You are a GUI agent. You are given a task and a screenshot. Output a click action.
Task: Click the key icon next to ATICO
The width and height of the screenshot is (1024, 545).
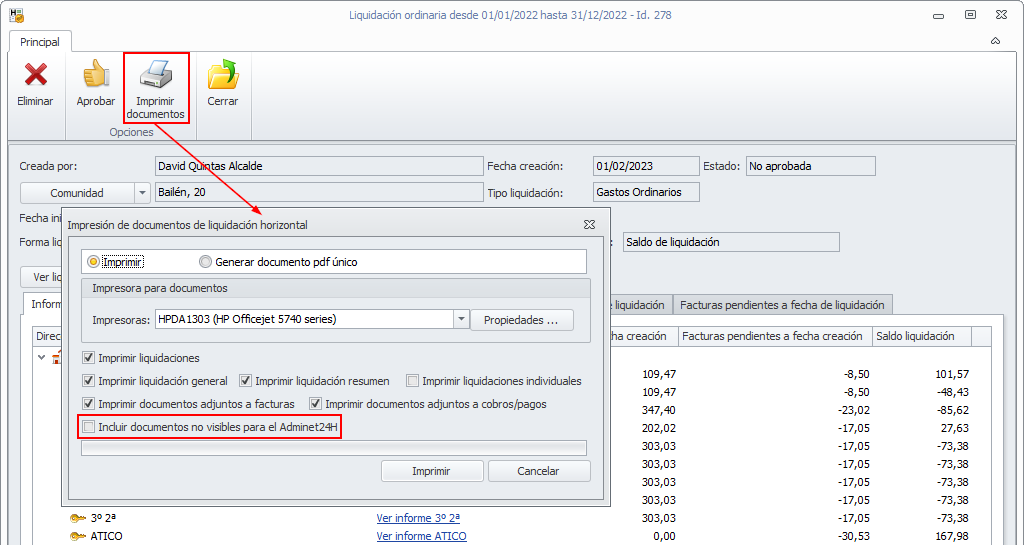pos(78,537)
